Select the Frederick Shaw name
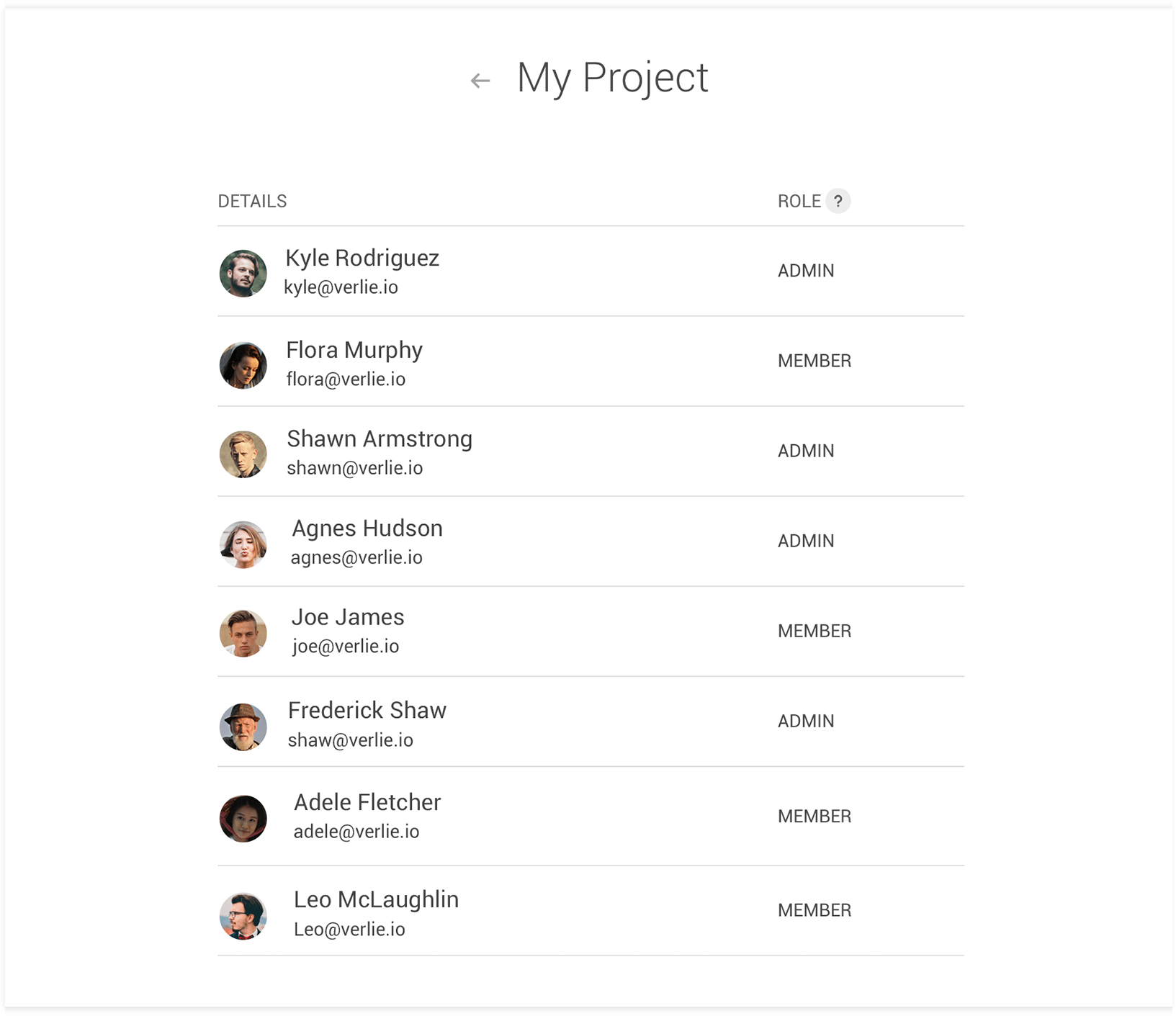Image resolution: width=1176 pixels, height=1016 pixels. pyautogui.click(x=367, y=710)
